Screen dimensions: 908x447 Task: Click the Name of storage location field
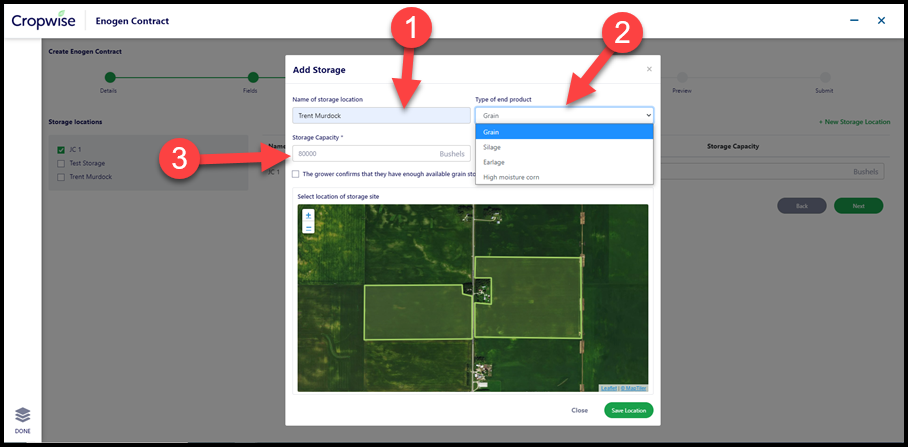[381, 115]
